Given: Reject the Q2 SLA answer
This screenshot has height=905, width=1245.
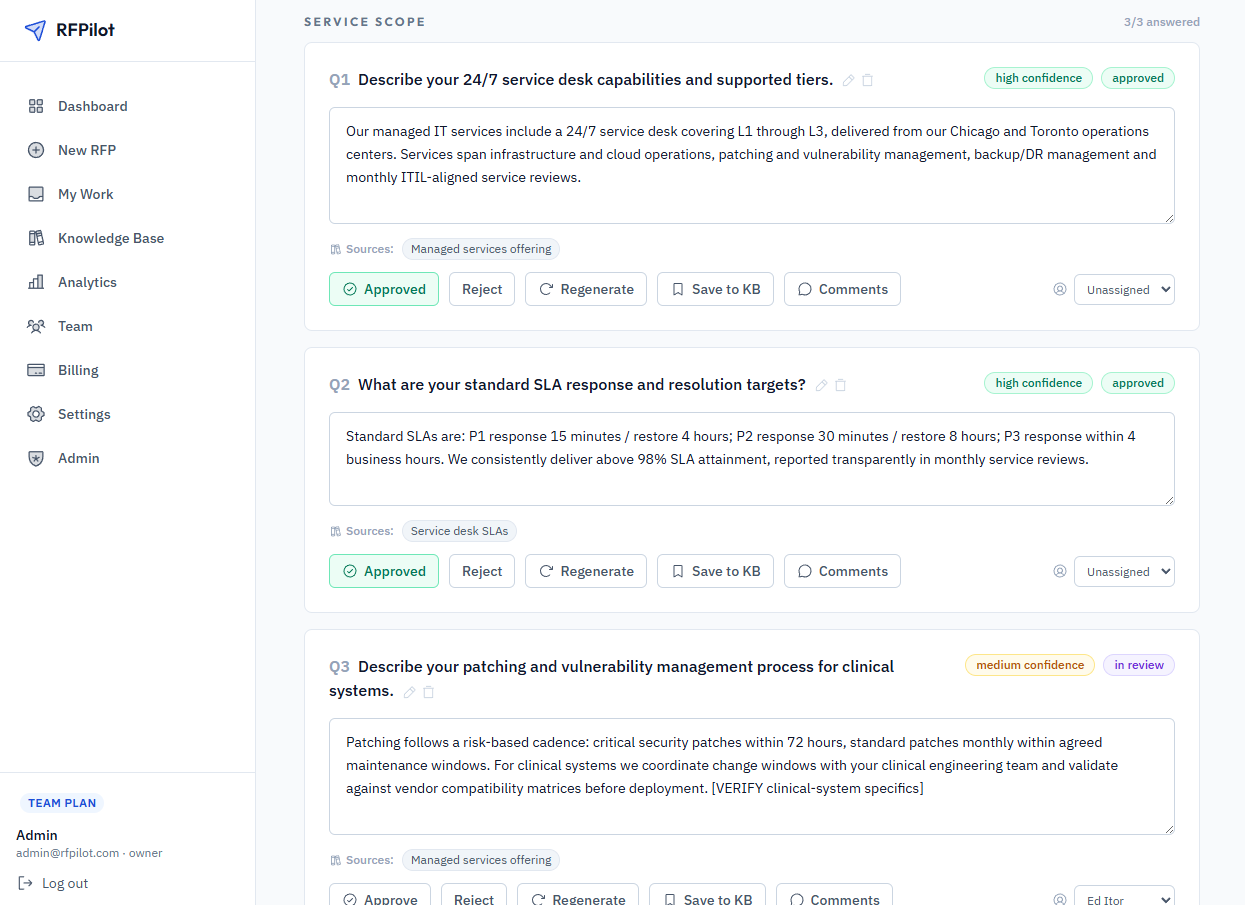Looking at the screenshot, I should 482,571.
